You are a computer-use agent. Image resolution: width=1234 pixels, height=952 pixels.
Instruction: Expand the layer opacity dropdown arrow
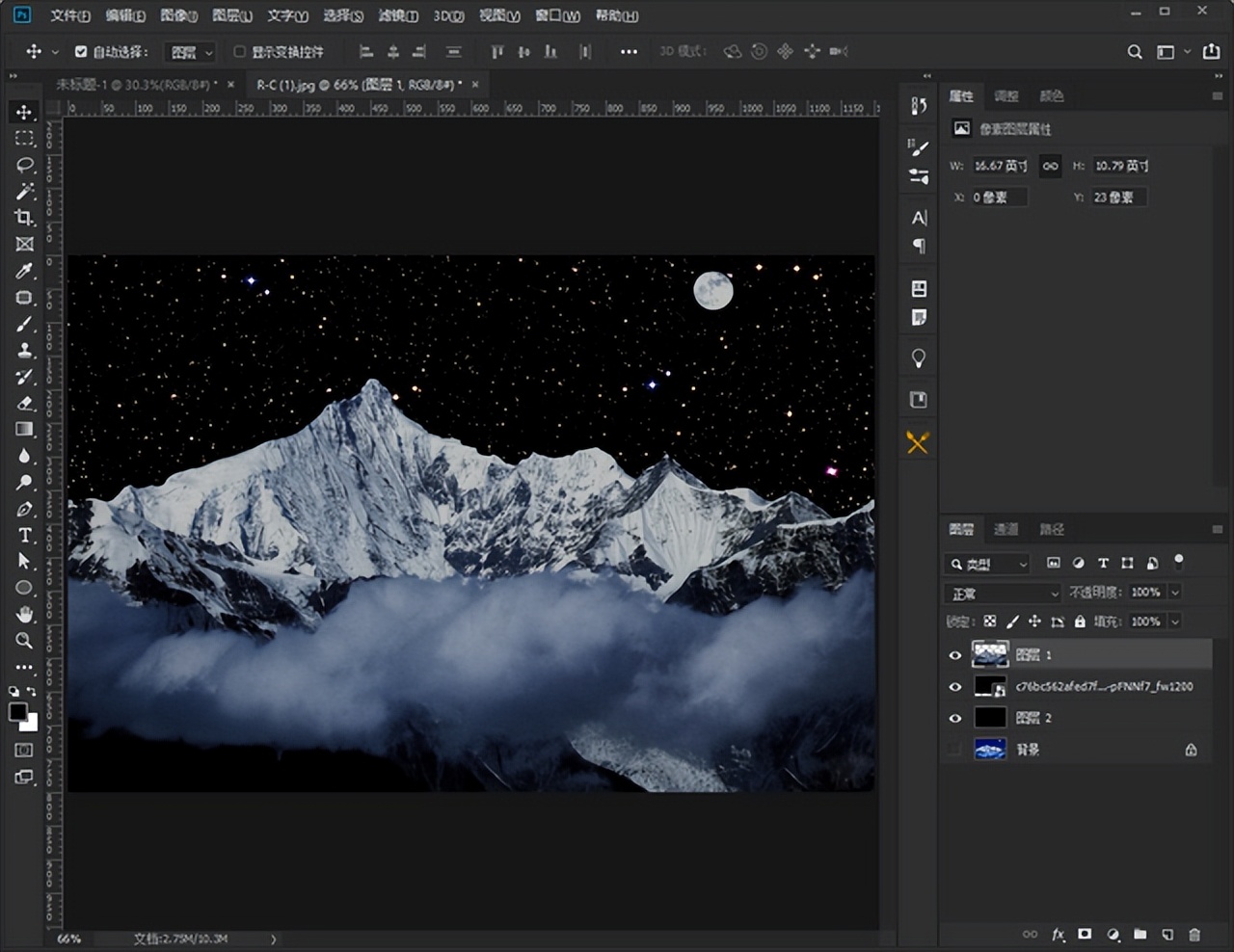pos(1175,593)
